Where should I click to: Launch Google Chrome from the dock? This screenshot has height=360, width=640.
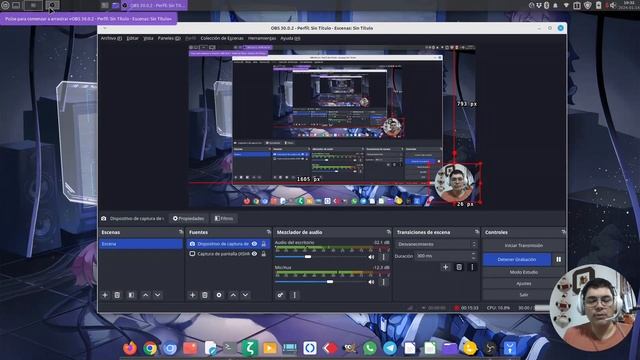[150, 348]
